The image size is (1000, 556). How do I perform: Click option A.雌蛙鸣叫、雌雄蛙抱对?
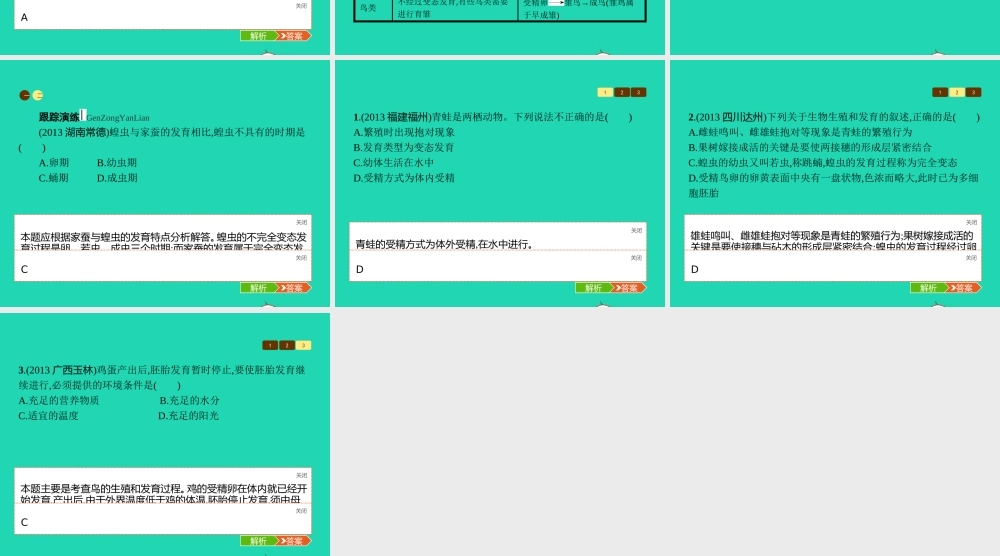[x=800, y=132]
